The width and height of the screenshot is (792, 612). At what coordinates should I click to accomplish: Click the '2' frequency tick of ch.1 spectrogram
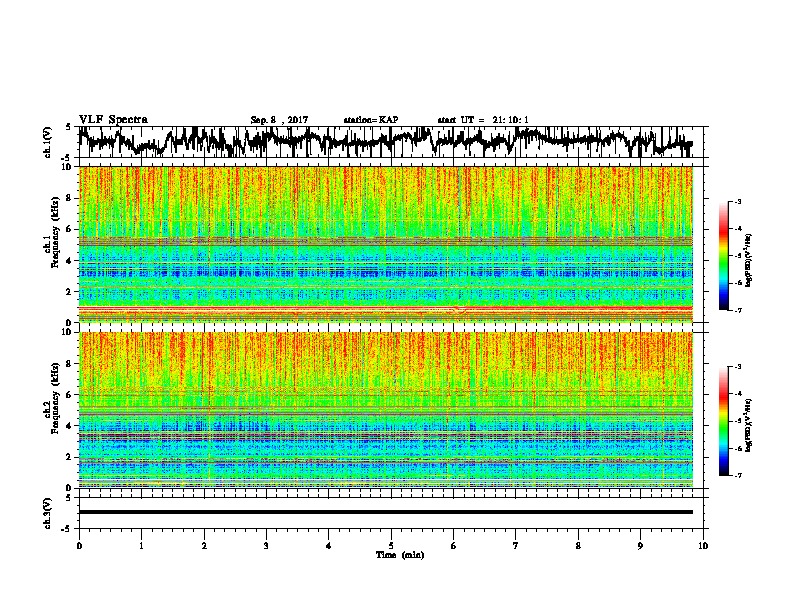(x=71, y=291)
